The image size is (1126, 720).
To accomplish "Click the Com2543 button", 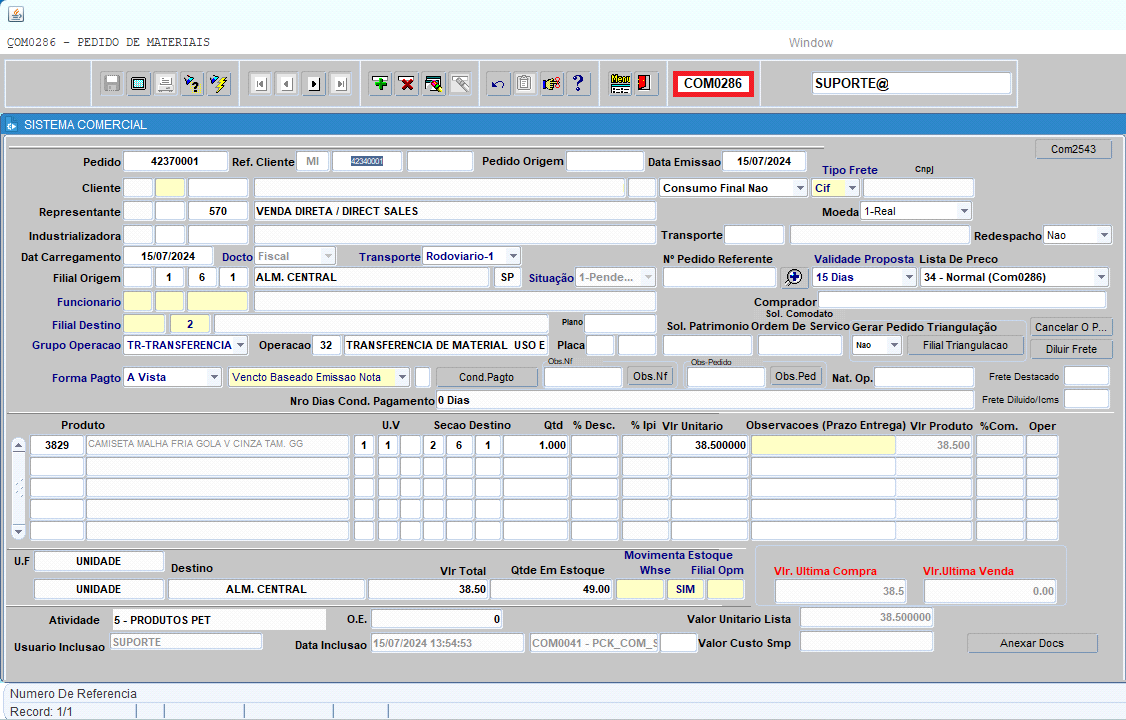I will pos(1074,149).
